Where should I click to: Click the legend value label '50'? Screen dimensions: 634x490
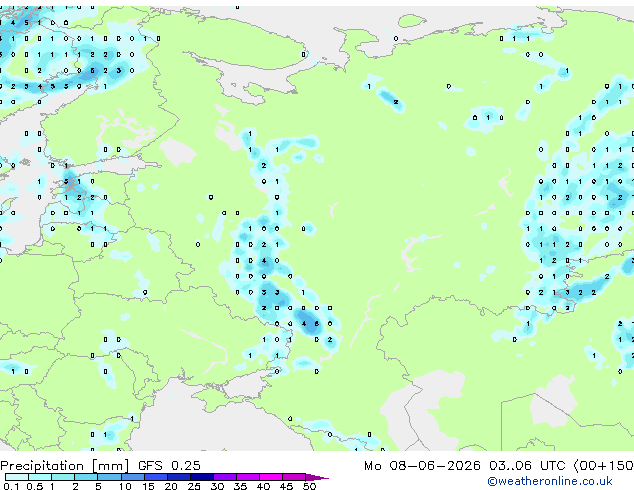click(x=309, y=486)
